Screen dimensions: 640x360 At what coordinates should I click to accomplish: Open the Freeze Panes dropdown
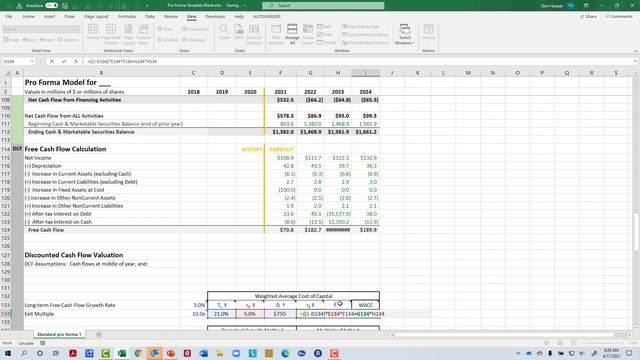tap(308, 34)
